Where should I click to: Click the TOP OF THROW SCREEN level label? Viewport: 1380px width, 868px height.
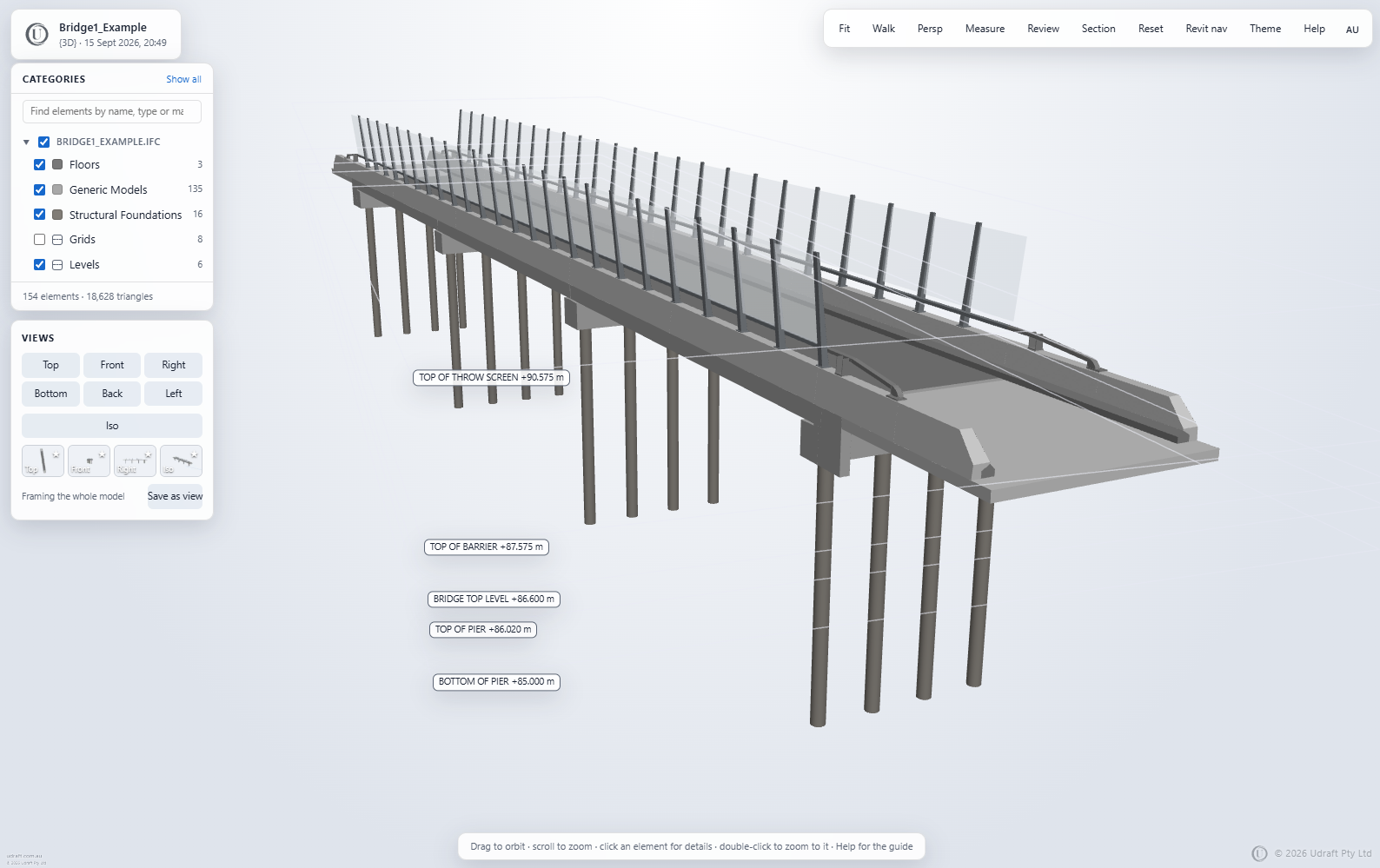491,377
